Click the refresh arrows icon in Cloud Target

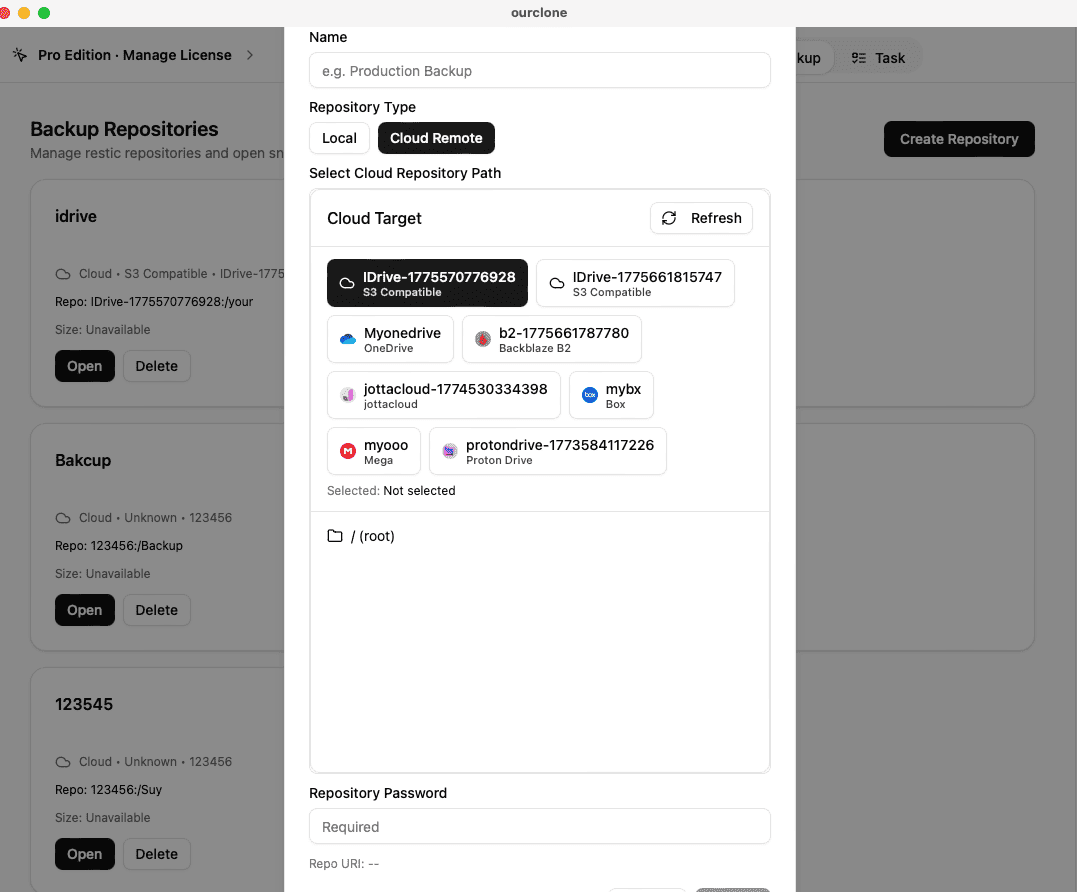(668, 218)
